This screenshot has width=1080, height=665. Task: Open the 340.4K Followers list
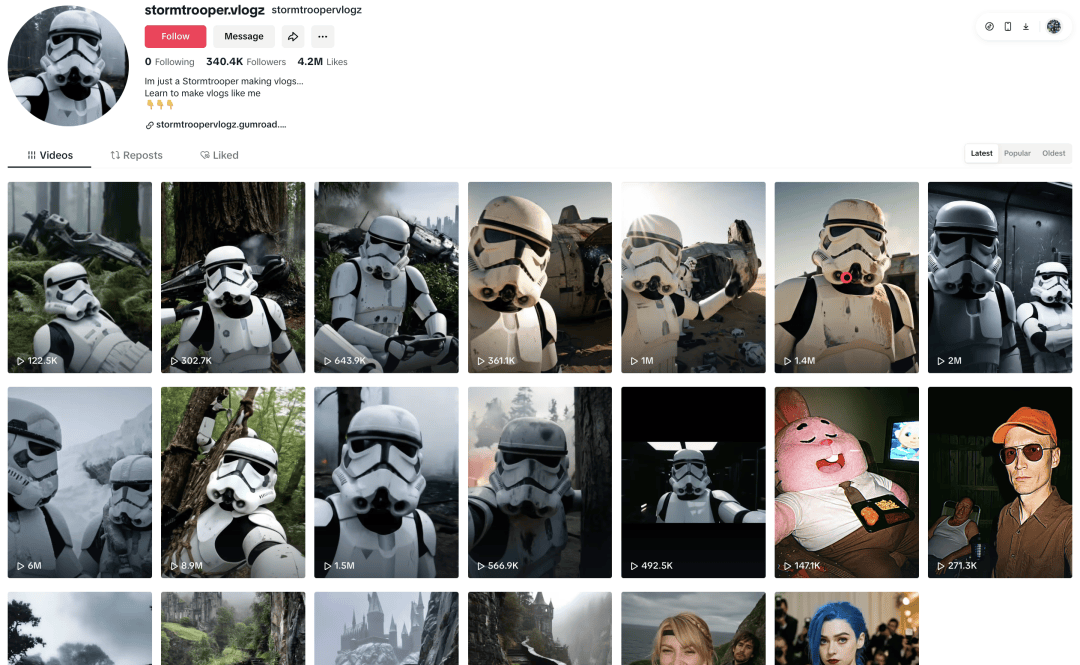(x=246, y=61)
